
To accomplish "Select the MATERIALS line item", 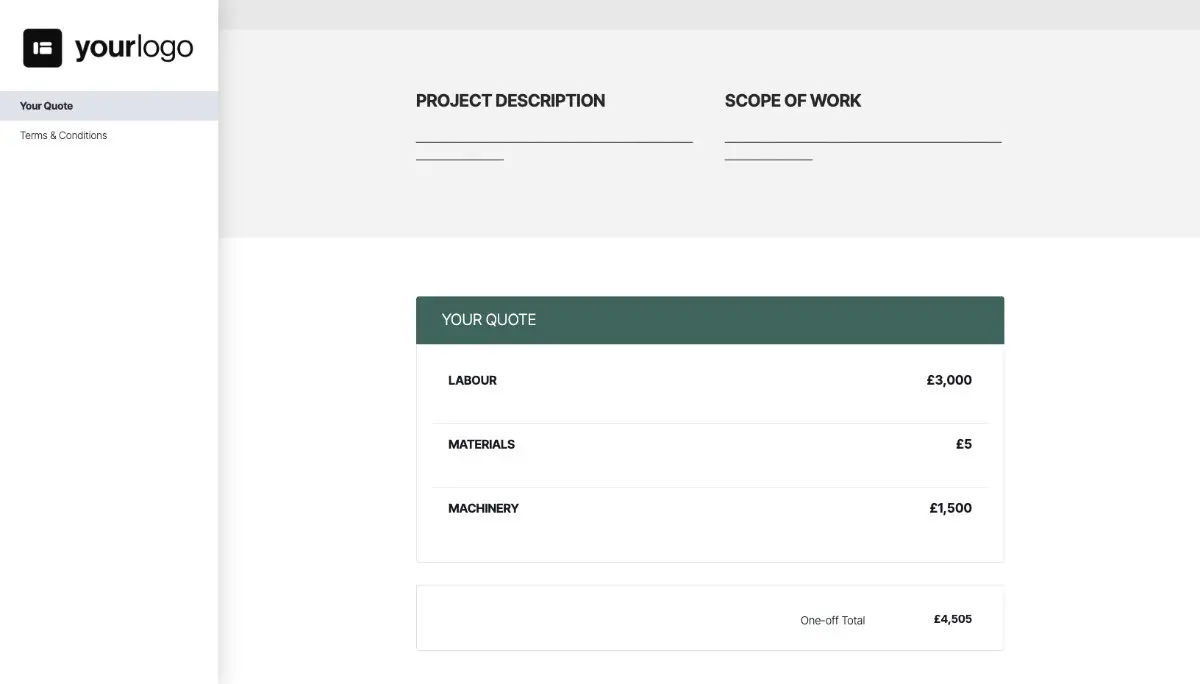I will [x=481, y=444].
